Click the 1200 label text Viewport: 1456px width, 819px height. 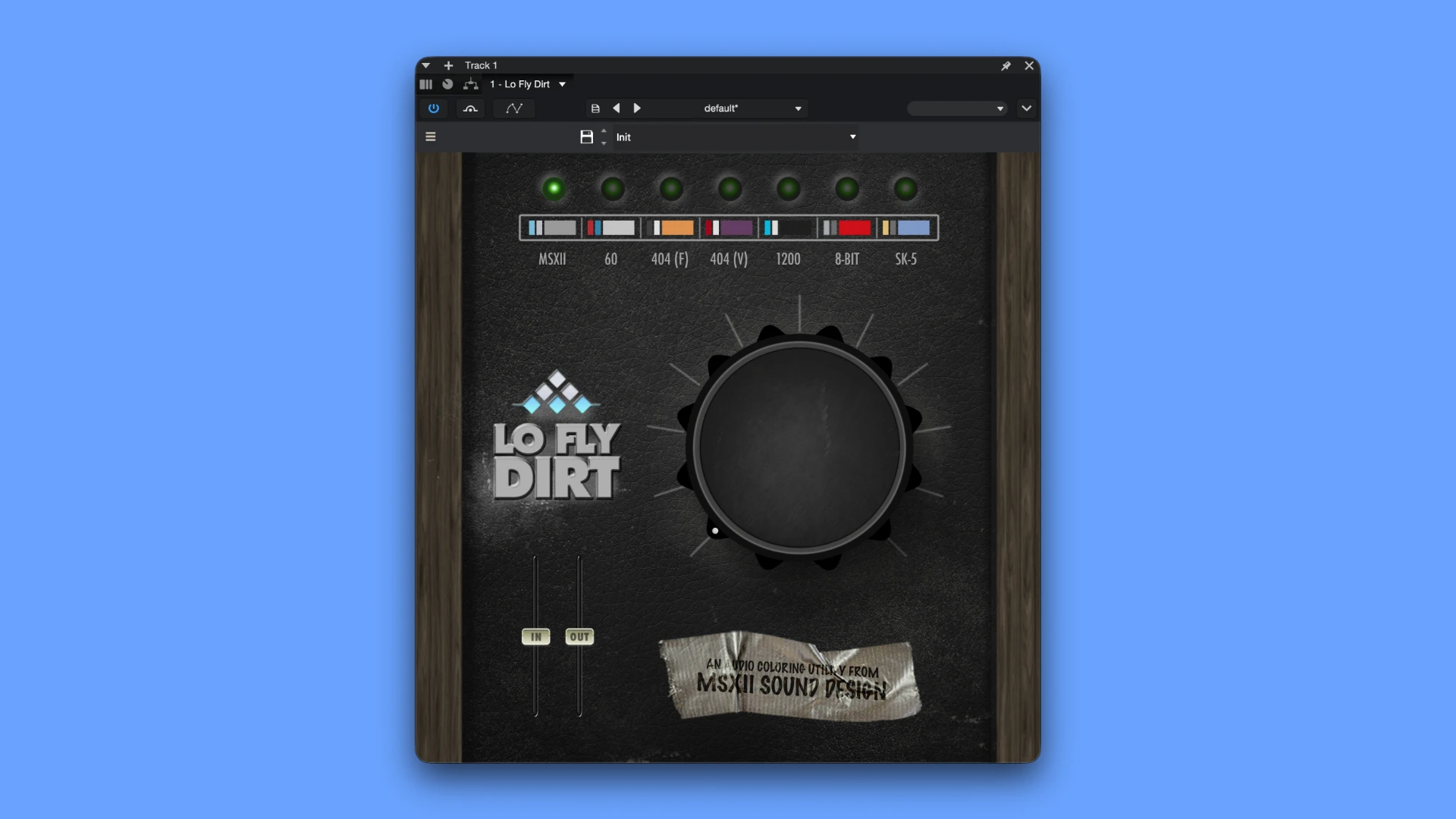[788, 259]
